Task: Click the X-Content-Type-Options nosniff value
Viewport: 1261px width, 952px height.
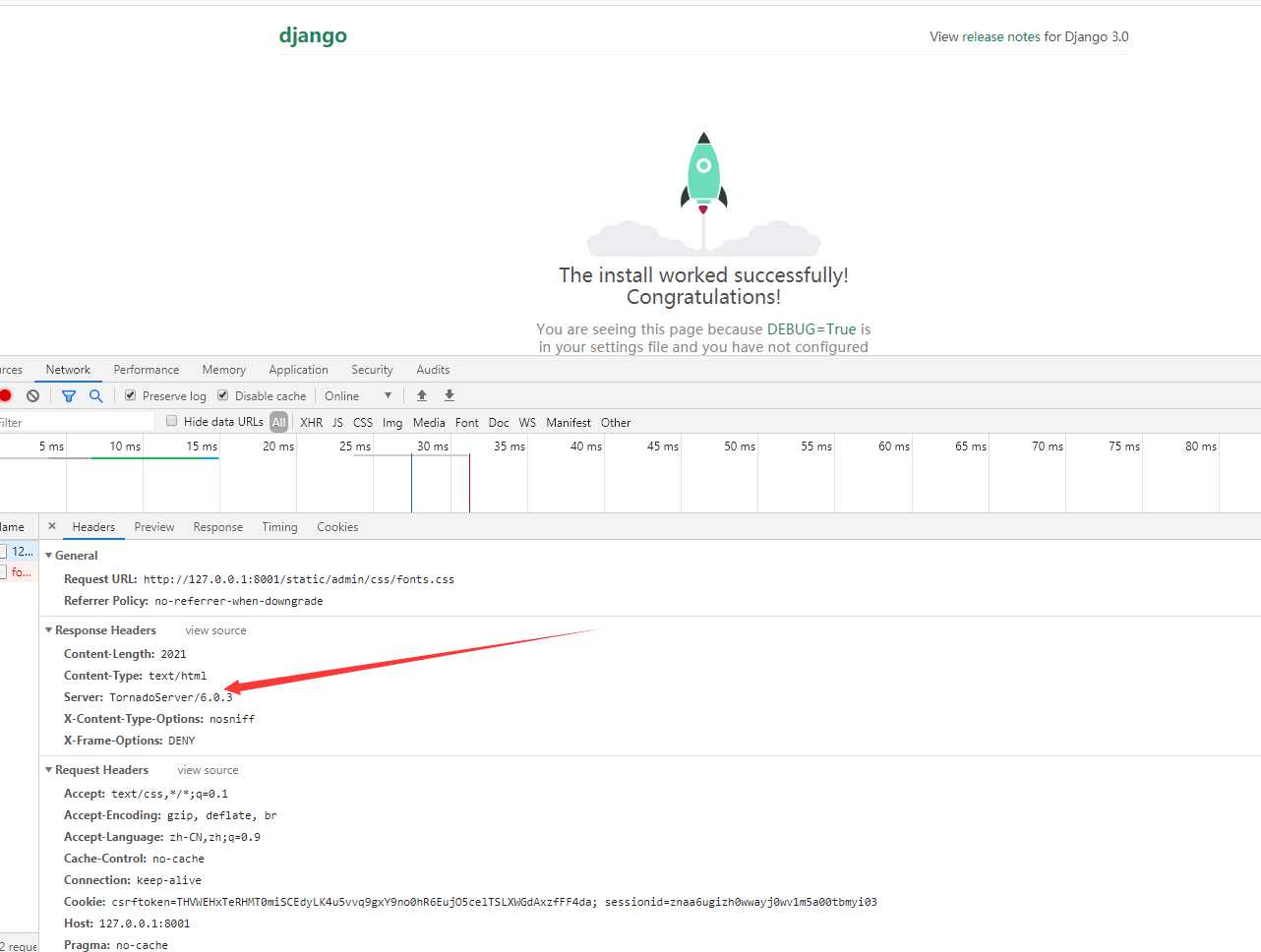Action: [232, 719]
